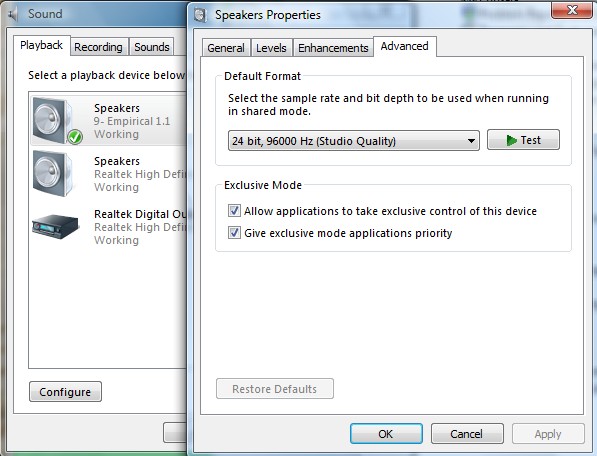Switch to the Enhancements tab
The width and height of the screenshot is (597, 456).
(333, 48)
